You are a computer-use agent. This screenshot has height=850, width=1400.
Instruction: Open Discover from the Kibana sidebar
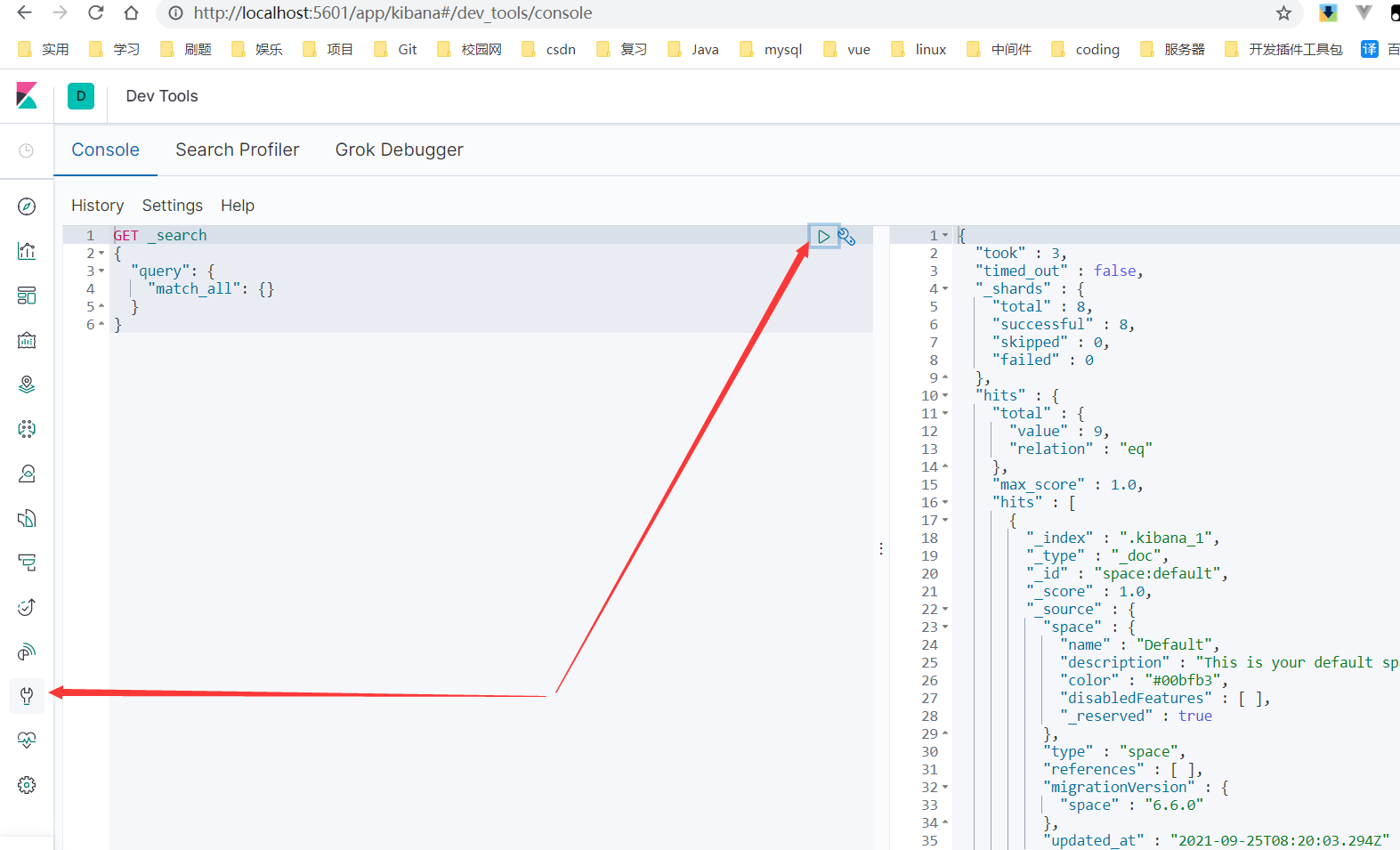pos(27,206)
